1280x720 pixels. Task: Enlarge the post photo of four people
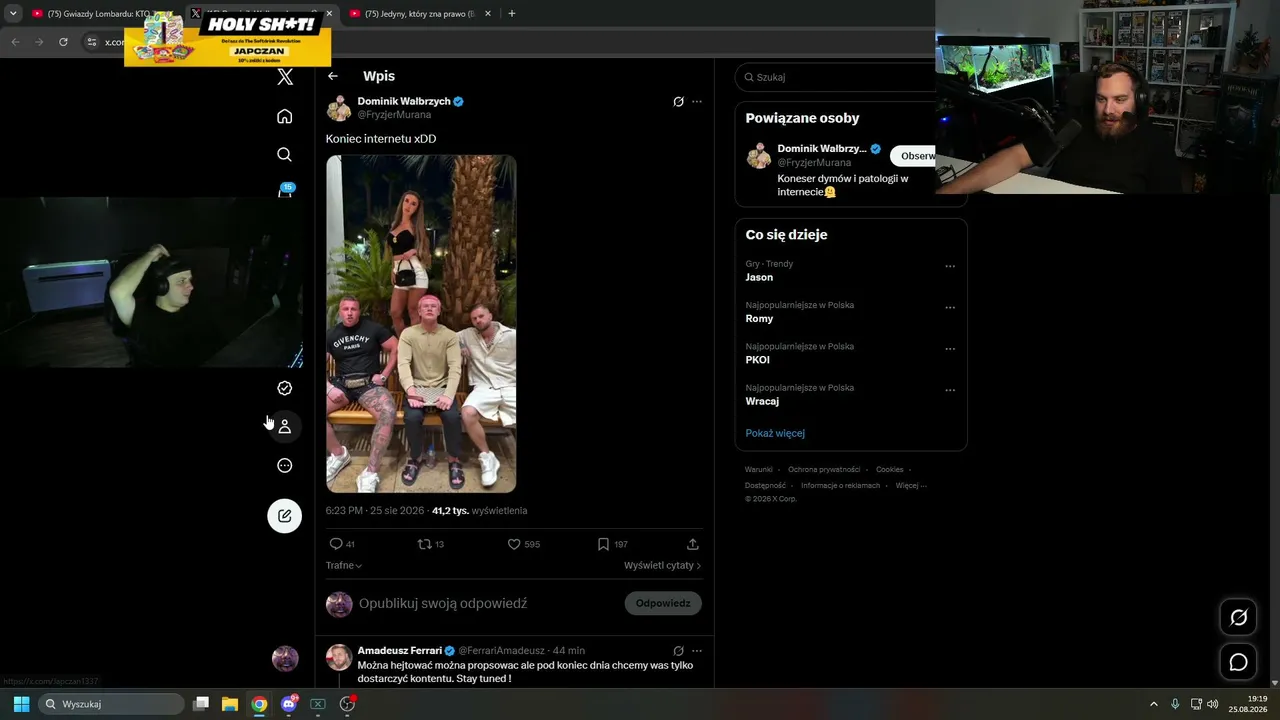[x=421, y=324]
